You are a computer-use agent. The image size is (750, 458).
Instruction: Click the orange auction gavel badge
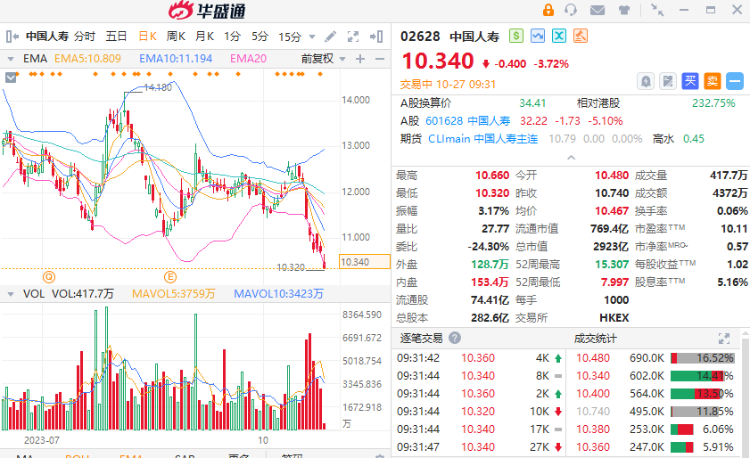[580, 36]
